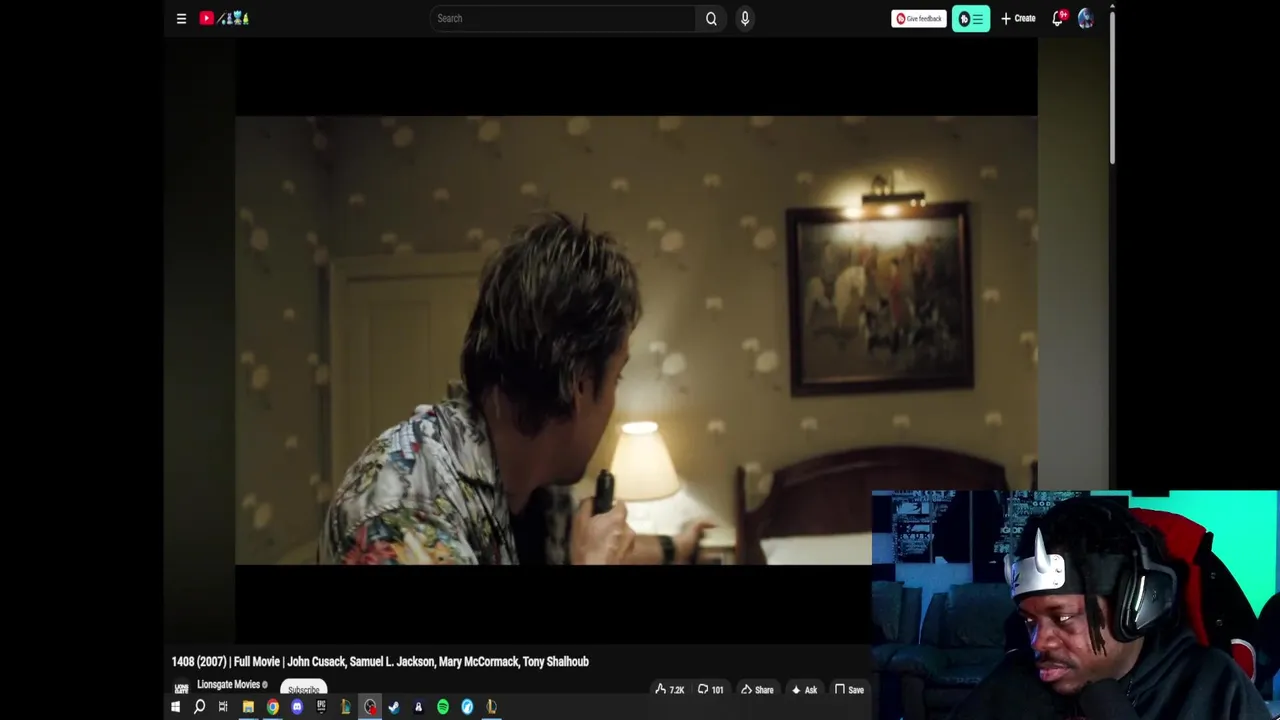This screenshot has height=720, width=1280.
Task: Click the Ask button
Action: point(804,689)
